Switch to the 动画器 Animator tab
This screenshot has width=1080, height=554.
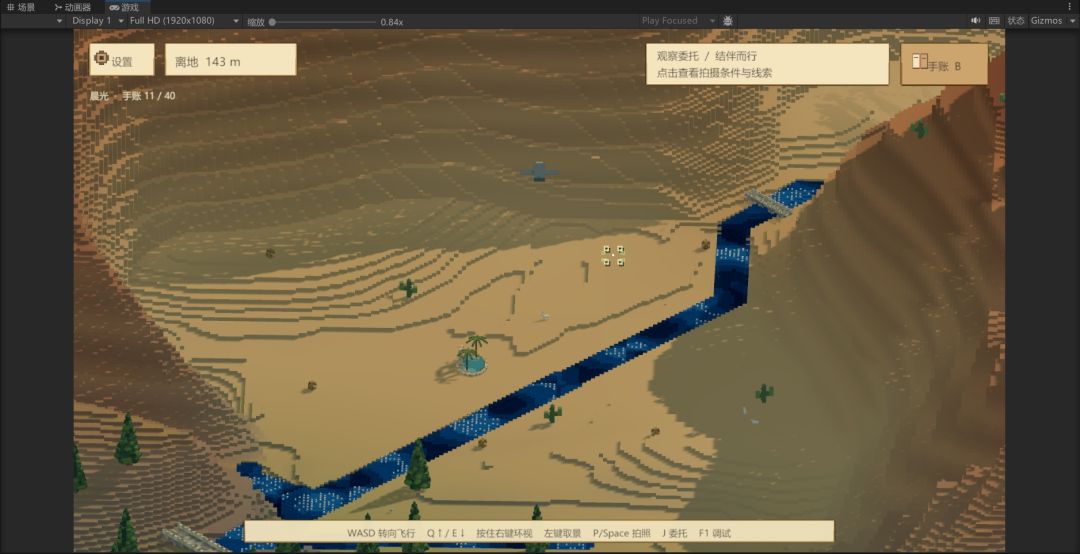click(73, 7)
